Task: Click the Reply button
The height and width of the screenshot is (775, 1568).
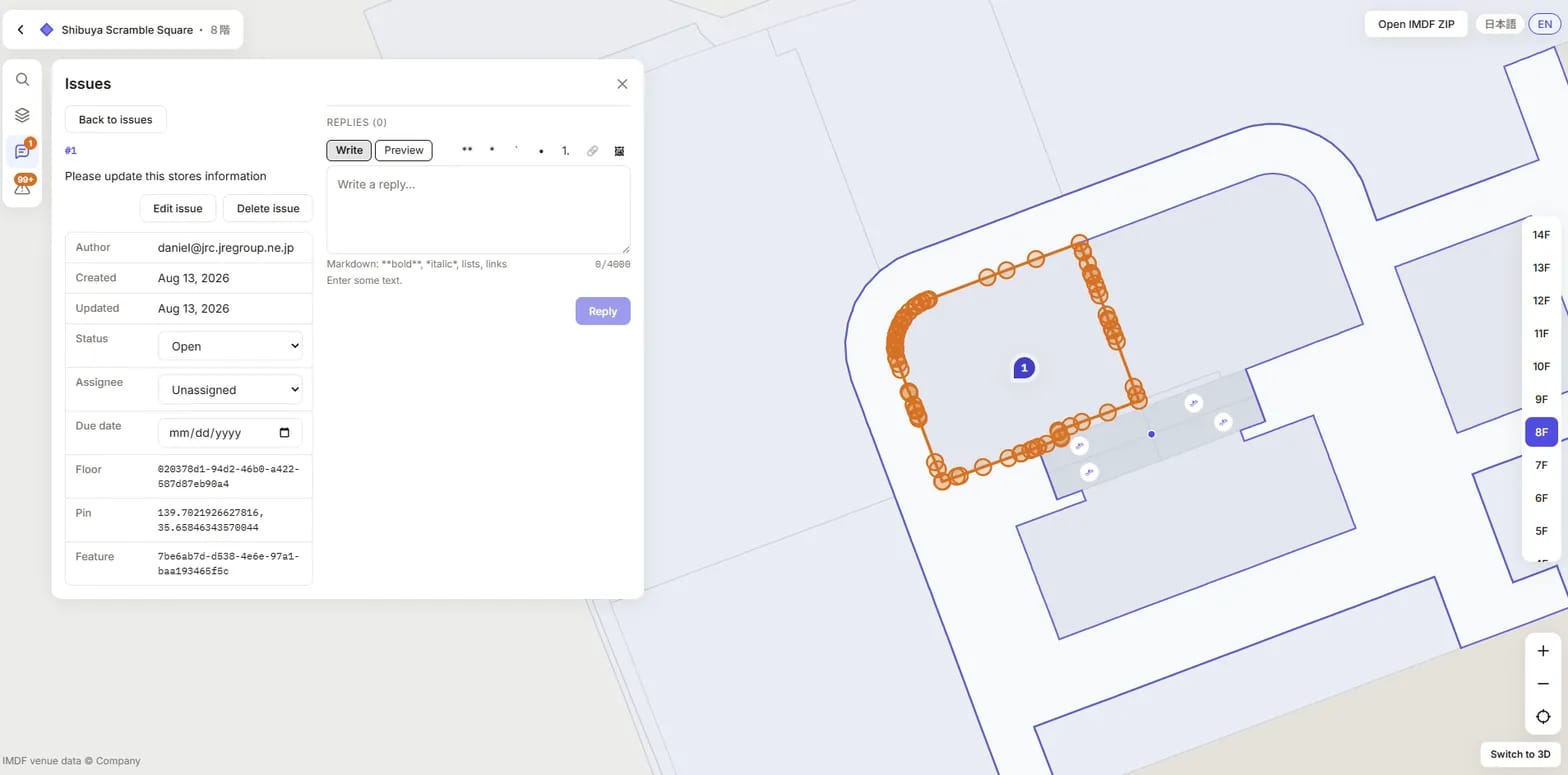Action: click(603, 311)
